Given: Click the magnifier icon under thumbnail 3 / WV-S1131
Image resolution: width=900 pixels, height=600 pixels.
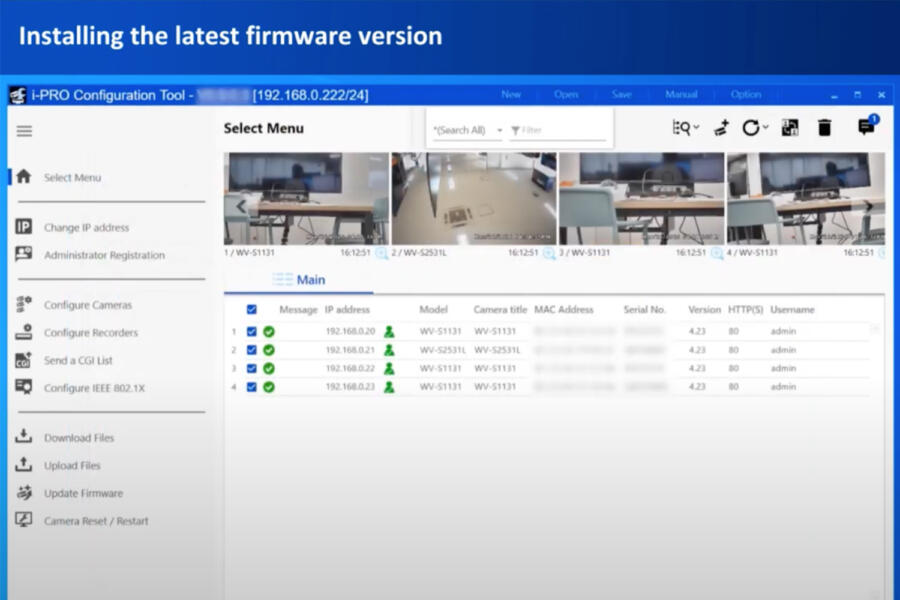Looking at the screenshot, I should pos(717,253).
